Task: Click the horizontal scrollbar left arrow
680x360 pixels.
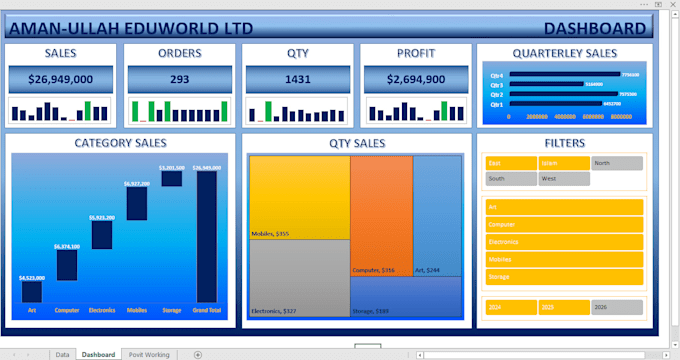Action: (420, 355)
